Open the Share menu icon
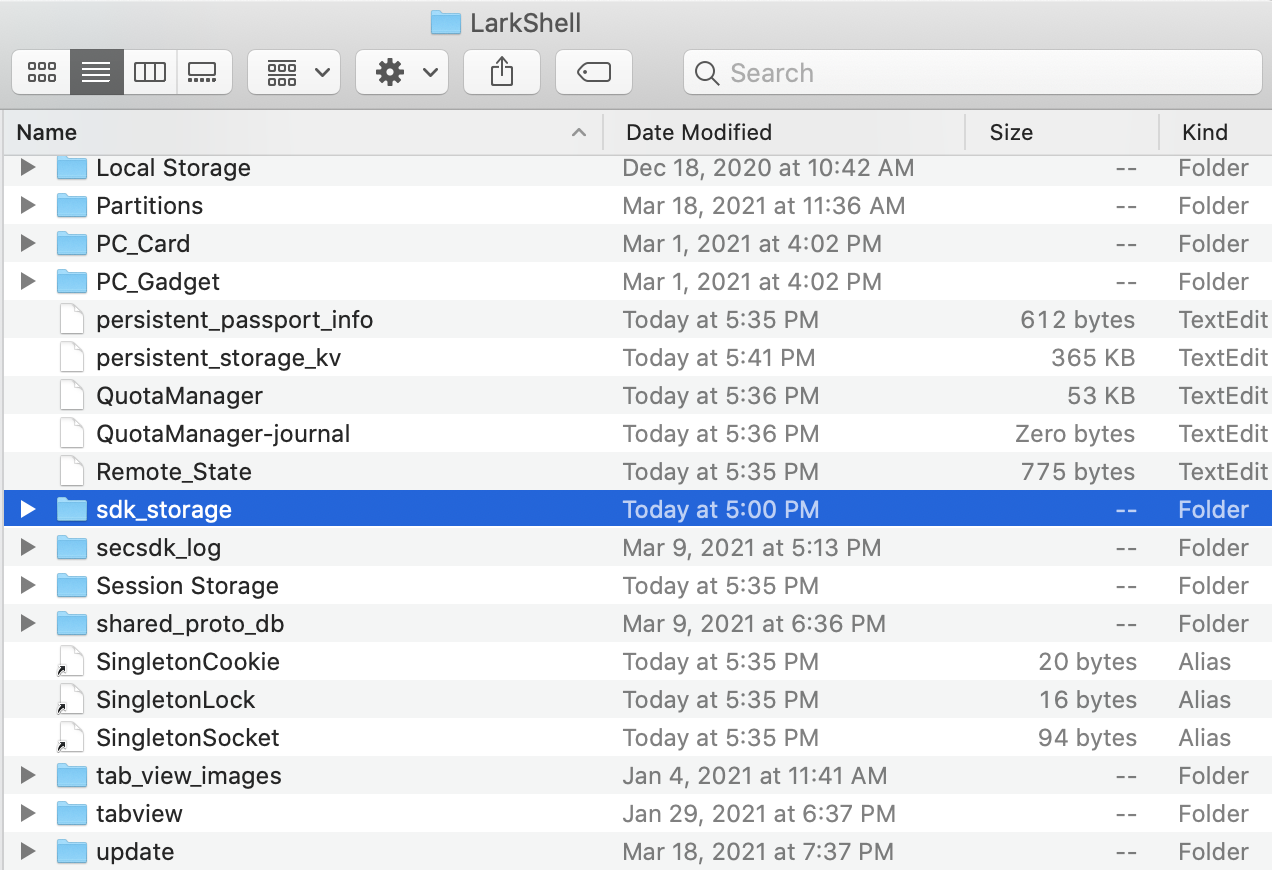 pos(501,72)
